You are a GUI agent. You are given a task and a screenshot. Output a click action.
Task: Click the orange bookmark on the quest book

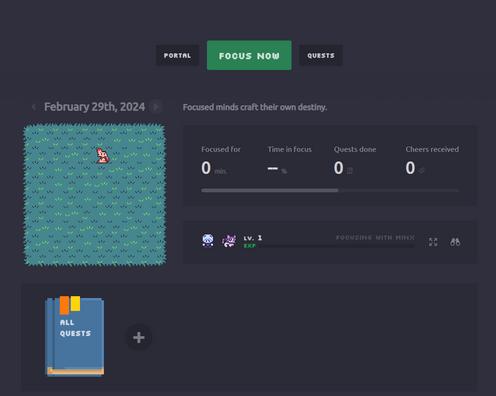click(64, 305)
